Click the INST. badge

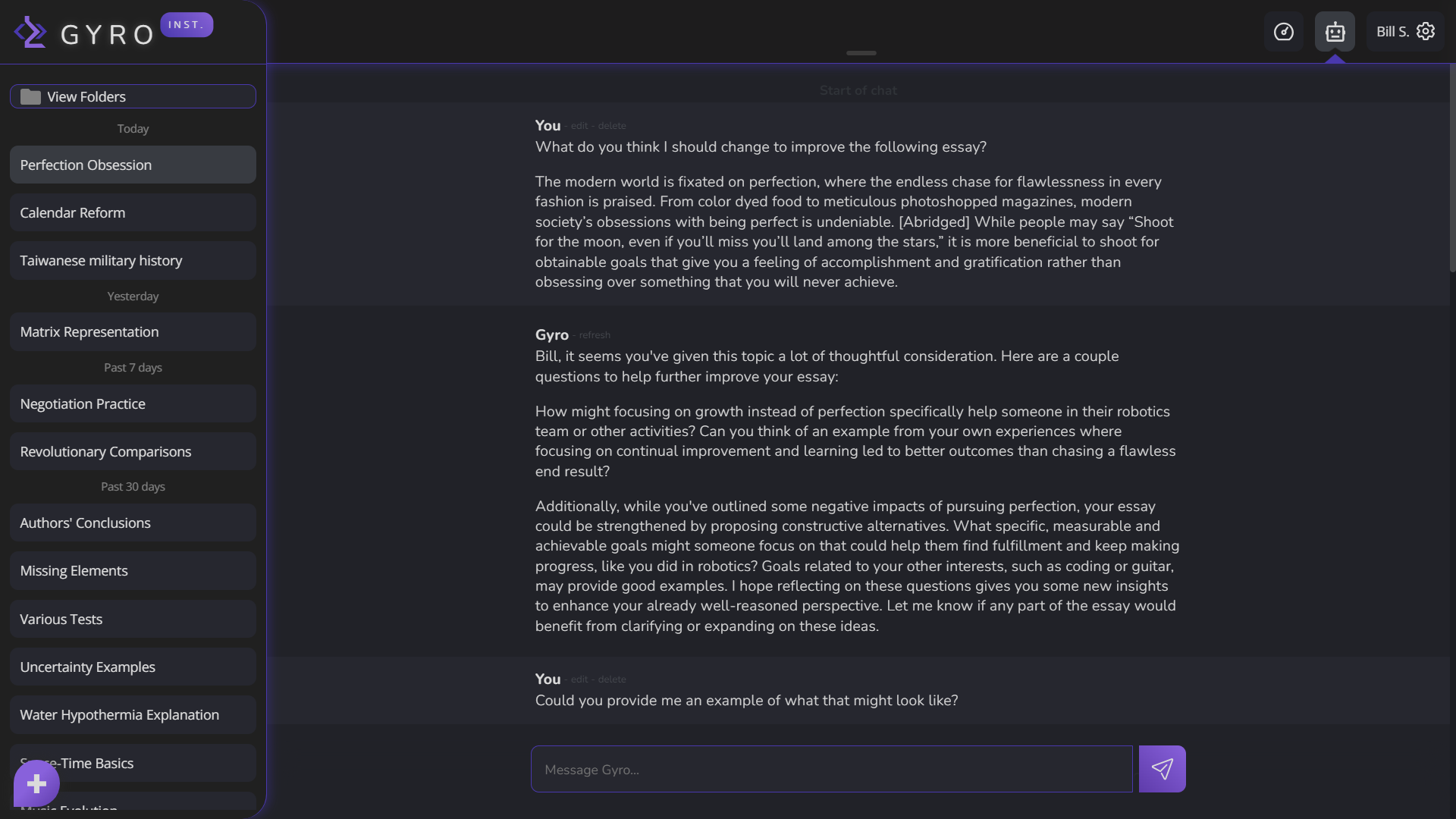coord(187,24)
